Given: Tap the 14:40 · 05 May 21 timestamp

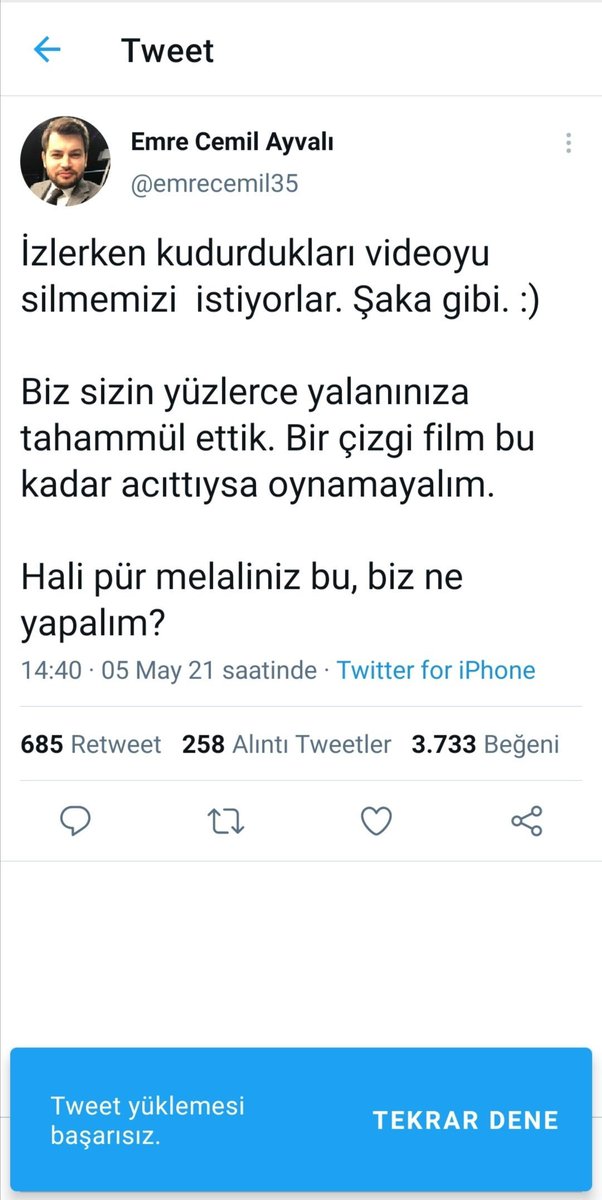Looking at the screenshot, I should [x=168, y=670].
